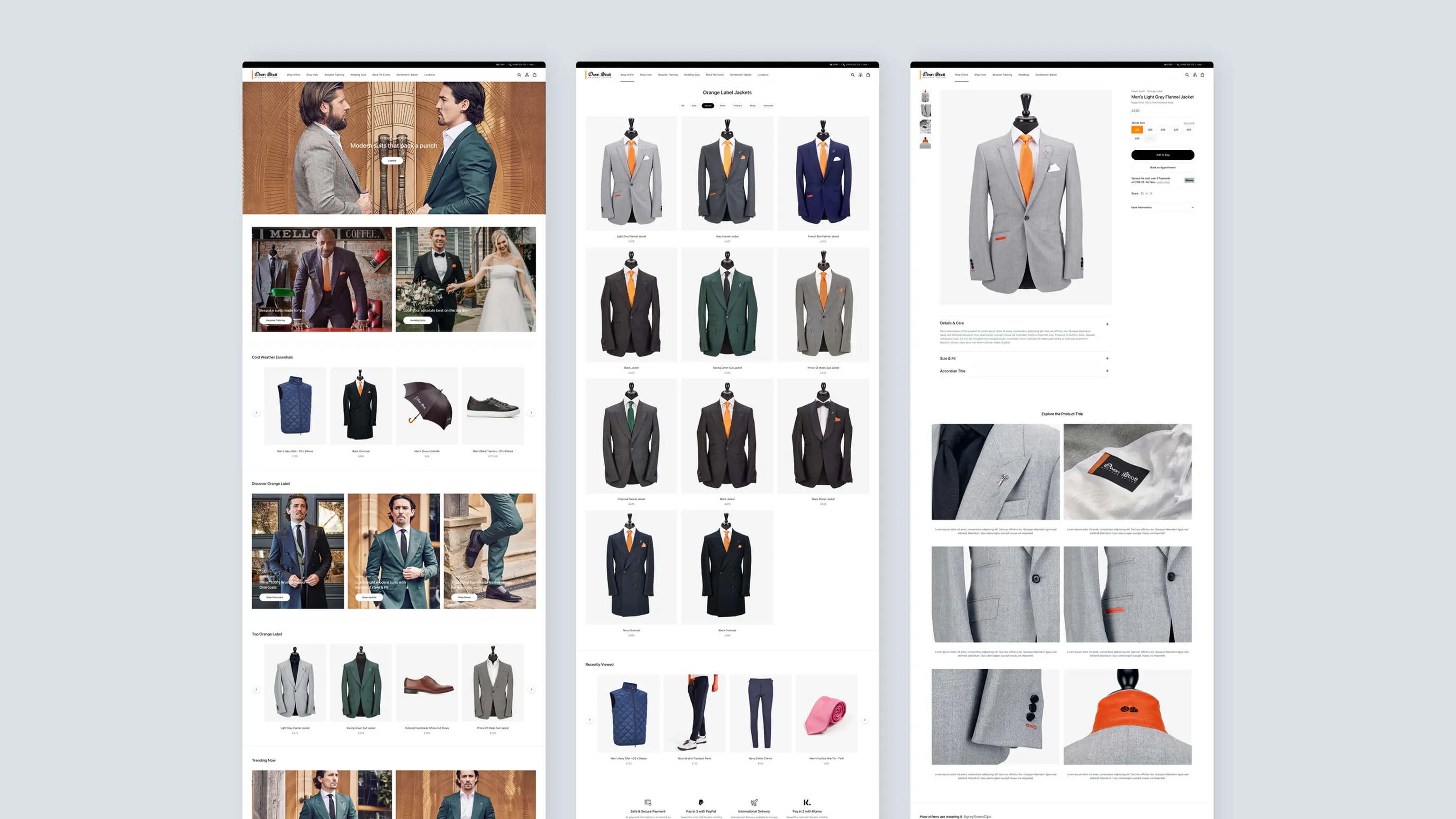
Task: Share product via Twitter icon
Action: click(1146, 193)
